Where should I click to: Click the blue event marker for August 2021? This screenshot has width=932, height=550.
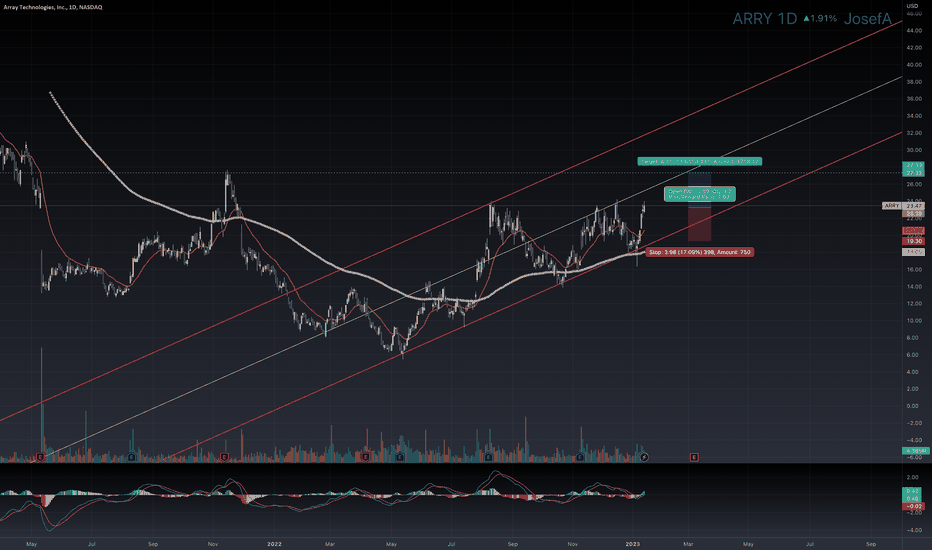coord(131,457)
